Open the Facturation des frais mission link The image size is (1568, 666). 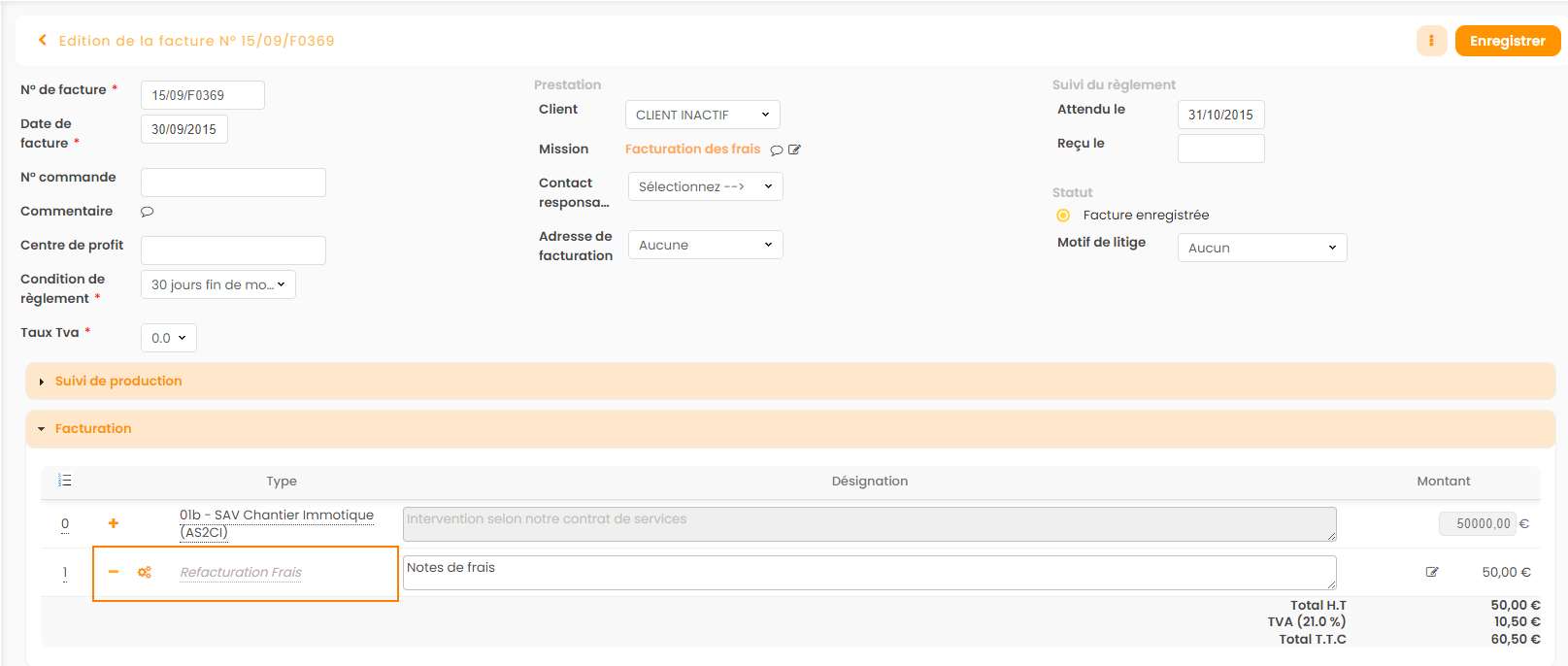692,149
